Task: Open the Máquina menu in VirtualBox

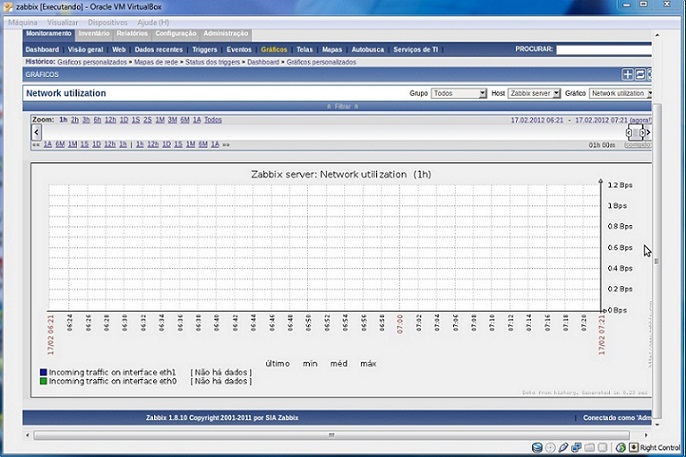Action: 23,22
